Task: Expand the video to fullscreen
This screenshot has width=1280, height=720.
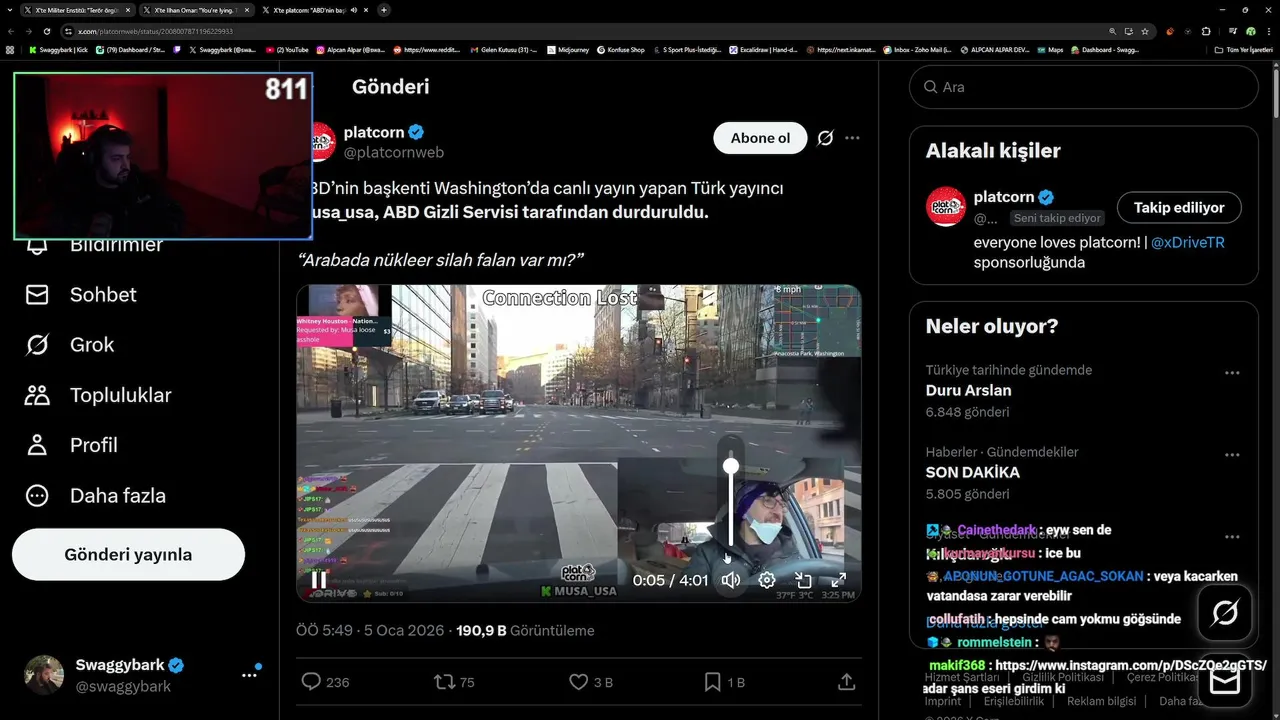Action: click(839, 580)
